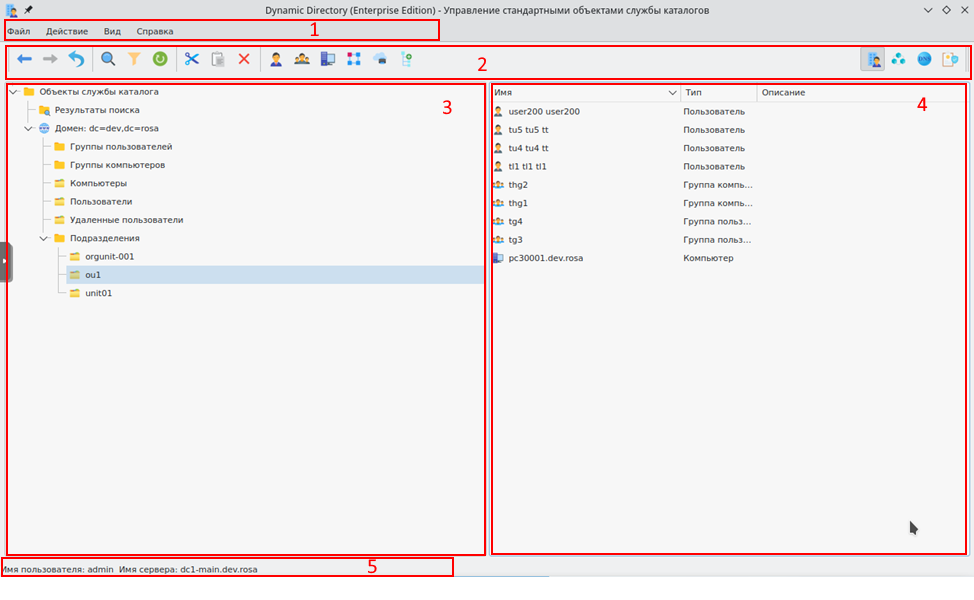Open the filter funnel tool
Image resolution: width=974 pixels, height=600 pixels.
coord(134,60)
